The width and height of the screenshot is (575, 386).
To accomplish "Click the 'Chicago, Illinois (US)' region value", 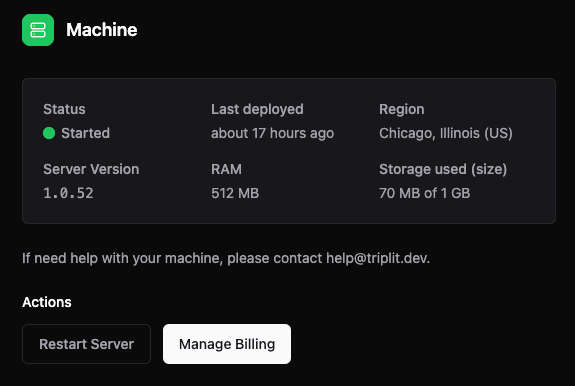I will coord(446,133).
